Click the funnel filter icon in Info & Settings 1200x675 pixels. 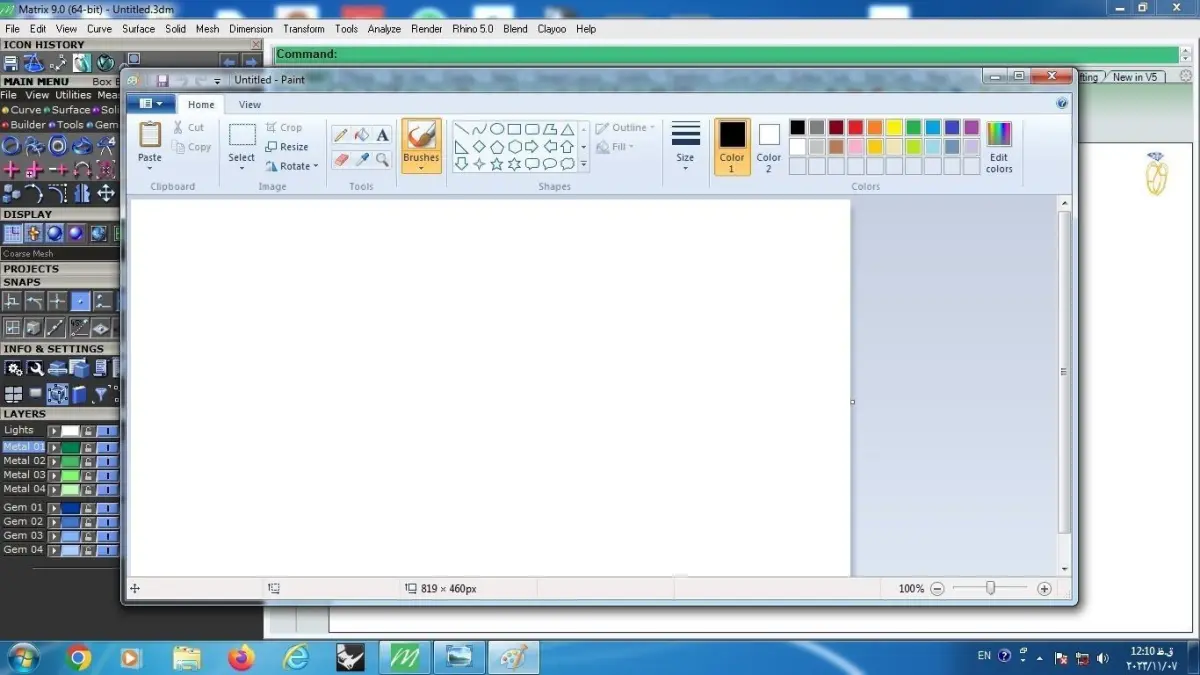click(101, 394)
